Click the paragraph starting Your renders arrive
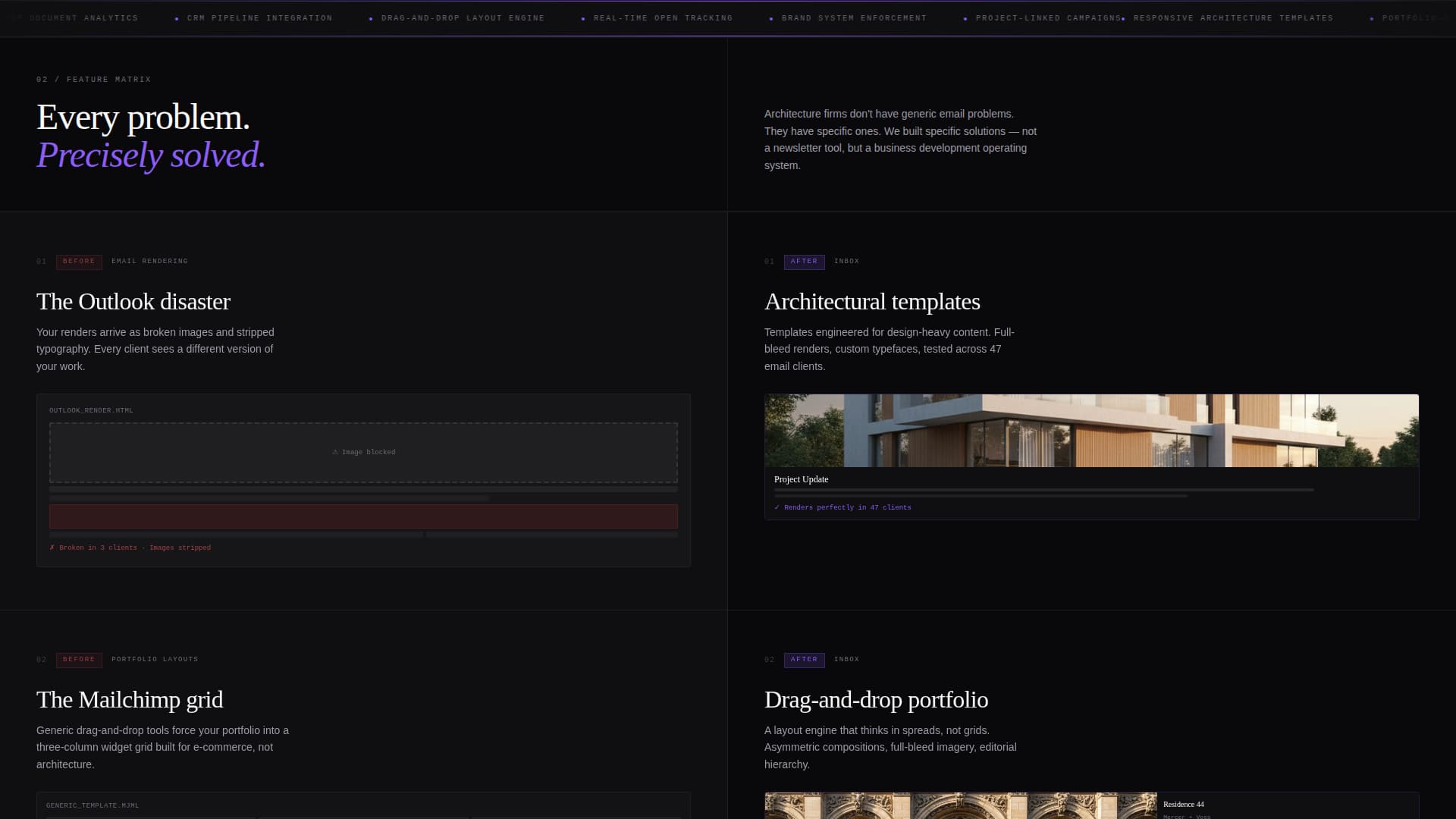1456x819 pixels. (x=155, y=350)
